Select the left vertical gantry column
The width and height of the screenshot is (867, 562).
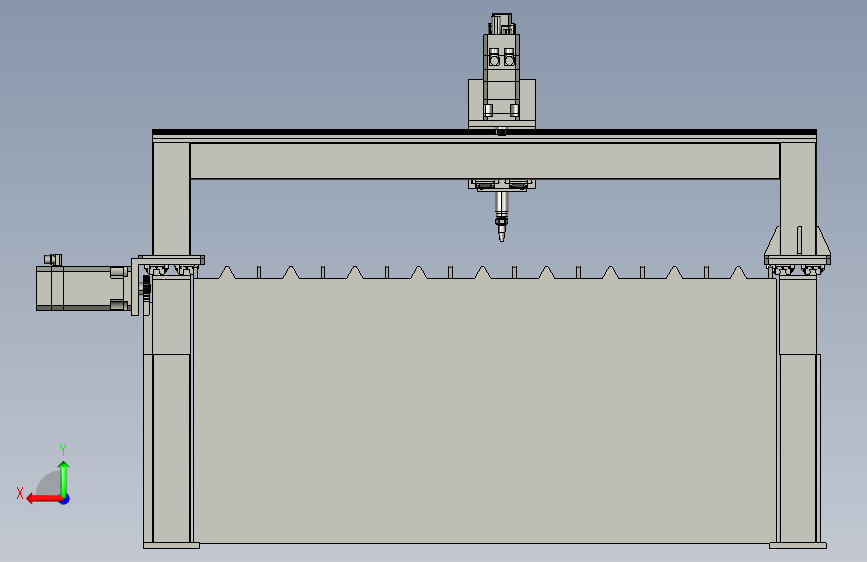coord(171,199)
